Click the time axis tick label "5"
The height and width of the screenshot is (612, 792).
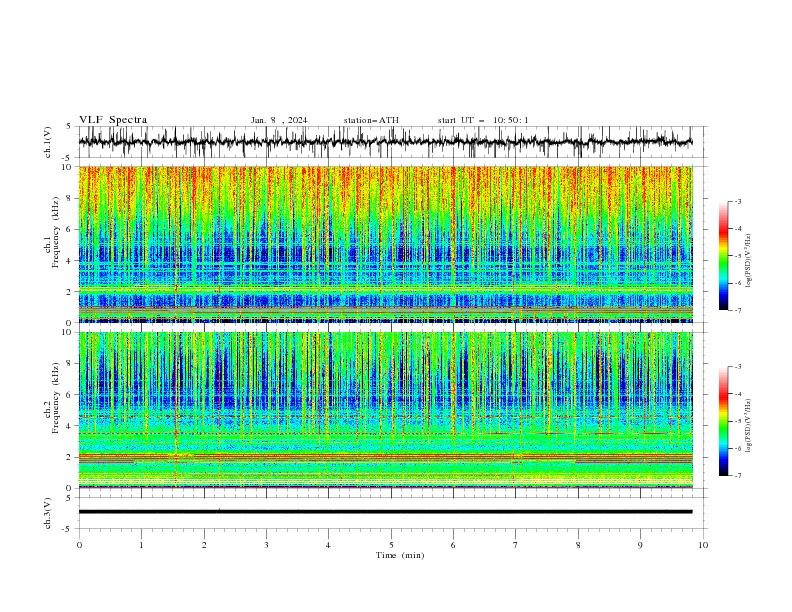391,545
